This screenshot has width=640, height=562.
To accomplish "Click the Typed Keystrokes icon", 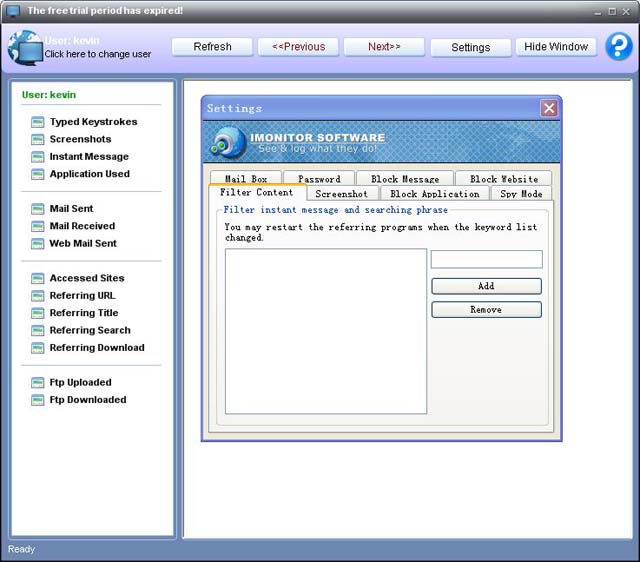I will click(x=38, y=122).
